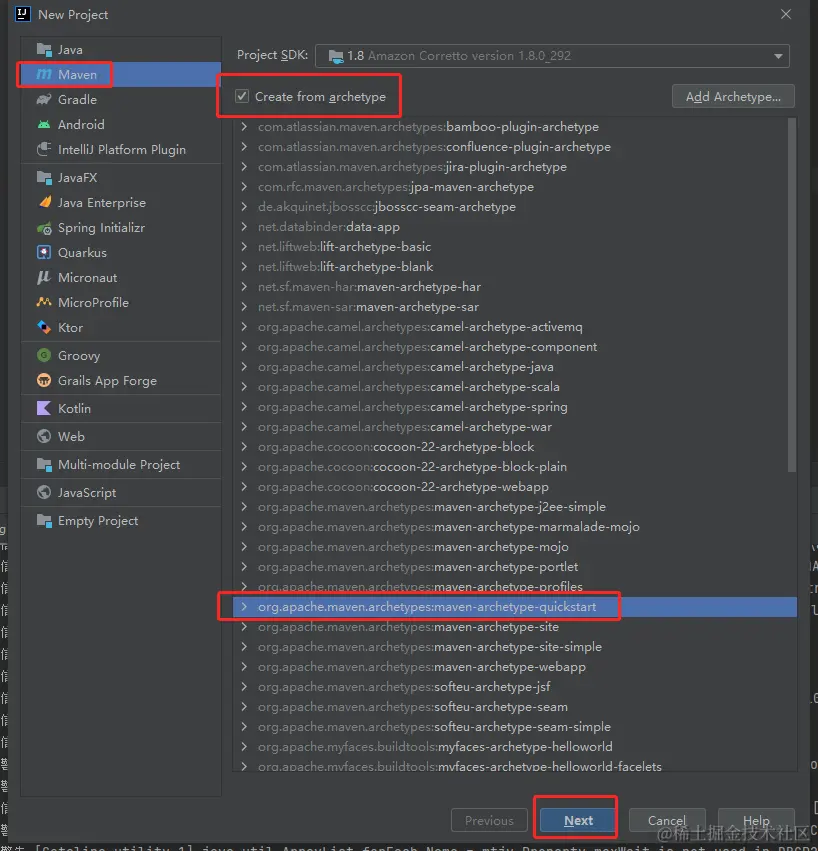The image size is (818, 851).
Task: Select cocoon-22-archetype-webapp row
Action: (x=515, y=487)
